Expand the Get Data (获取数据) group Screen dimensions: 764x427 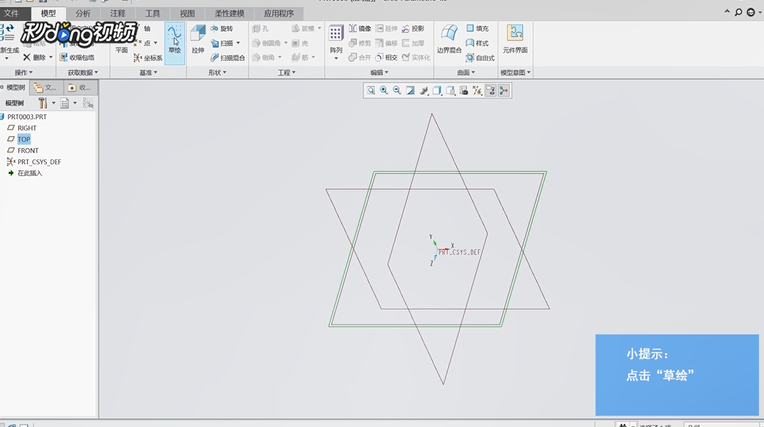(x=83, y=73)
